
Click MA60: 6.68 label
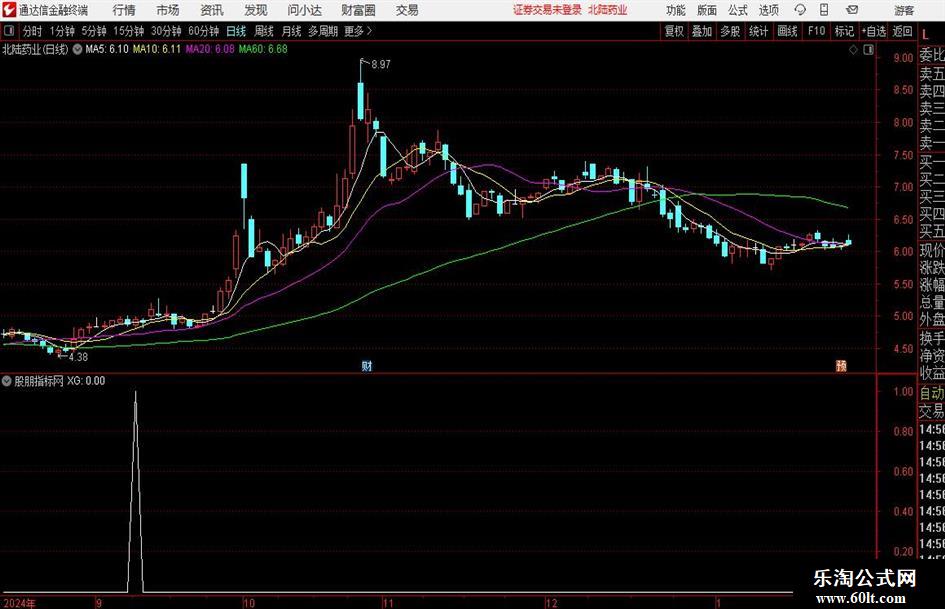tap(263, 49)
